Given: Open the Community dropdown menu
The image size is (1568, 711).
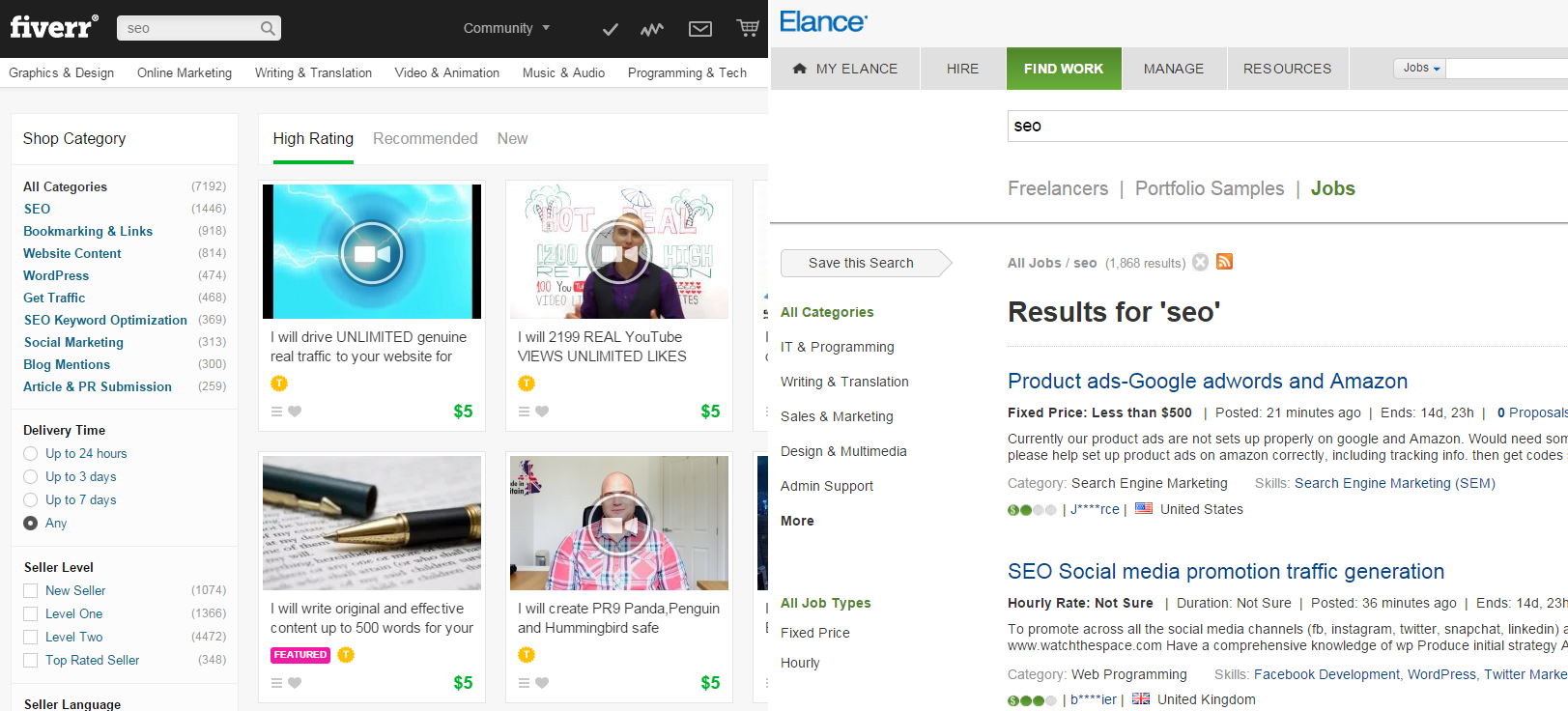Looking at the screenshot, I should click(506, 28).
